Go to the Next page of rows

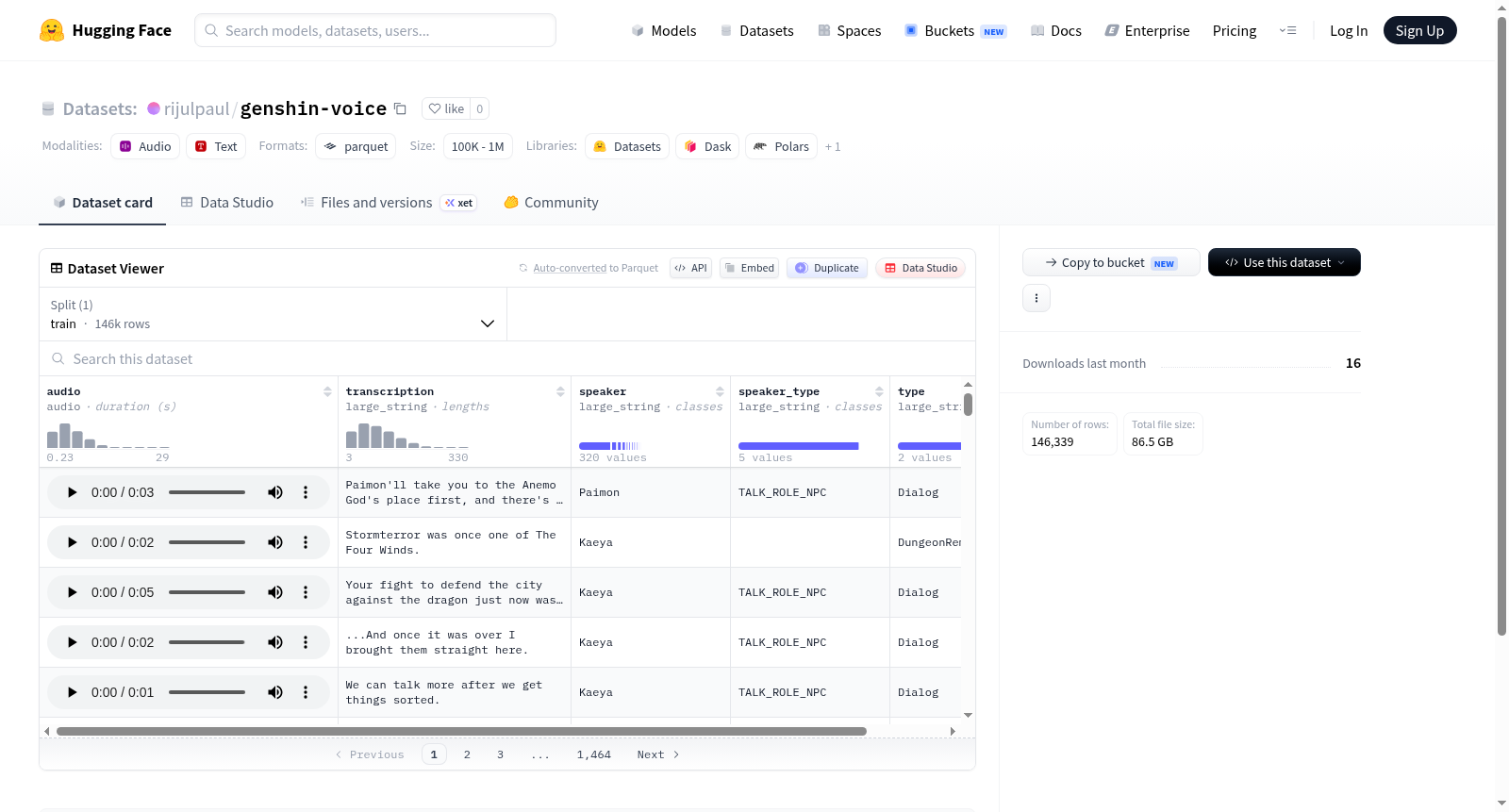tap(658, 754)
